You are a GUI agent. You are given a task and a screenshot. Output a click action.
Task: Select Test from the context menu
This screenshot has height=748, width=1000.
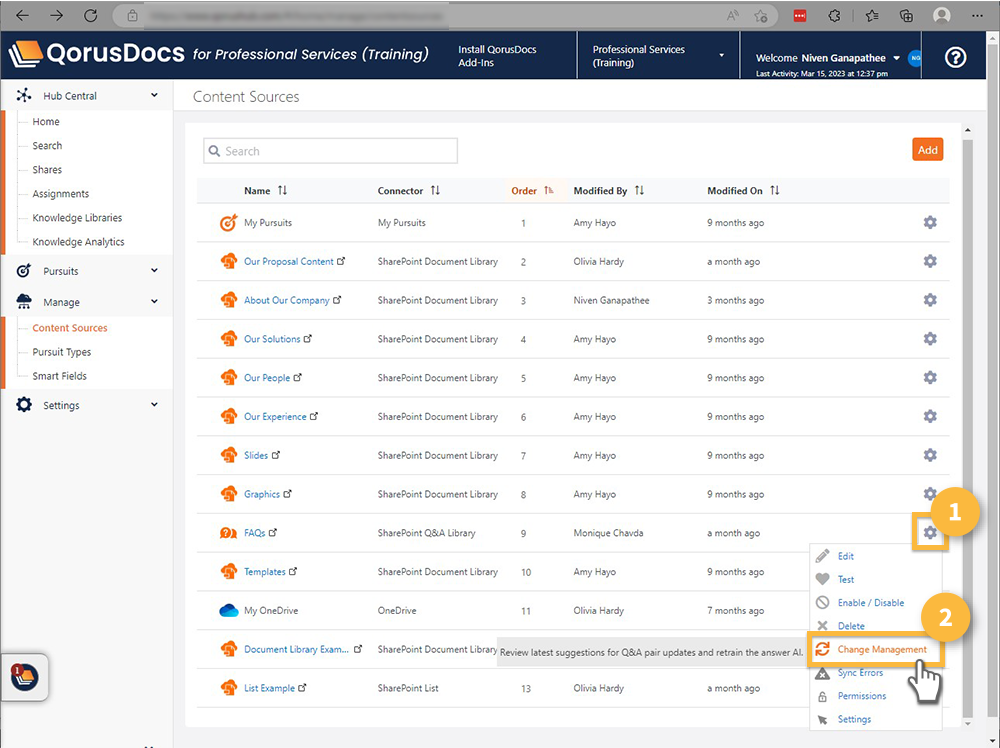846,579
